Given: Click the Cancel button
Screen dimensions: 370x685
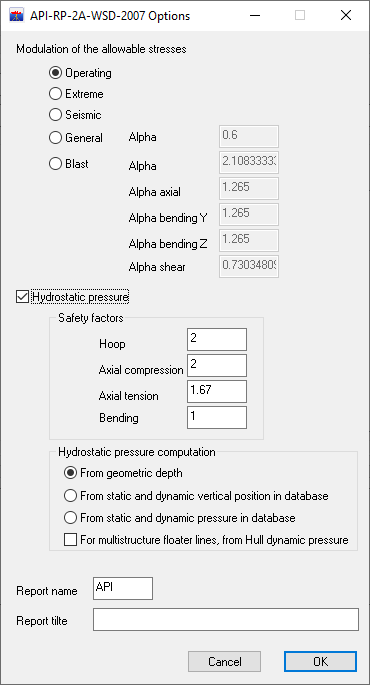Looking at the screenshot, I should click(225, 662).
